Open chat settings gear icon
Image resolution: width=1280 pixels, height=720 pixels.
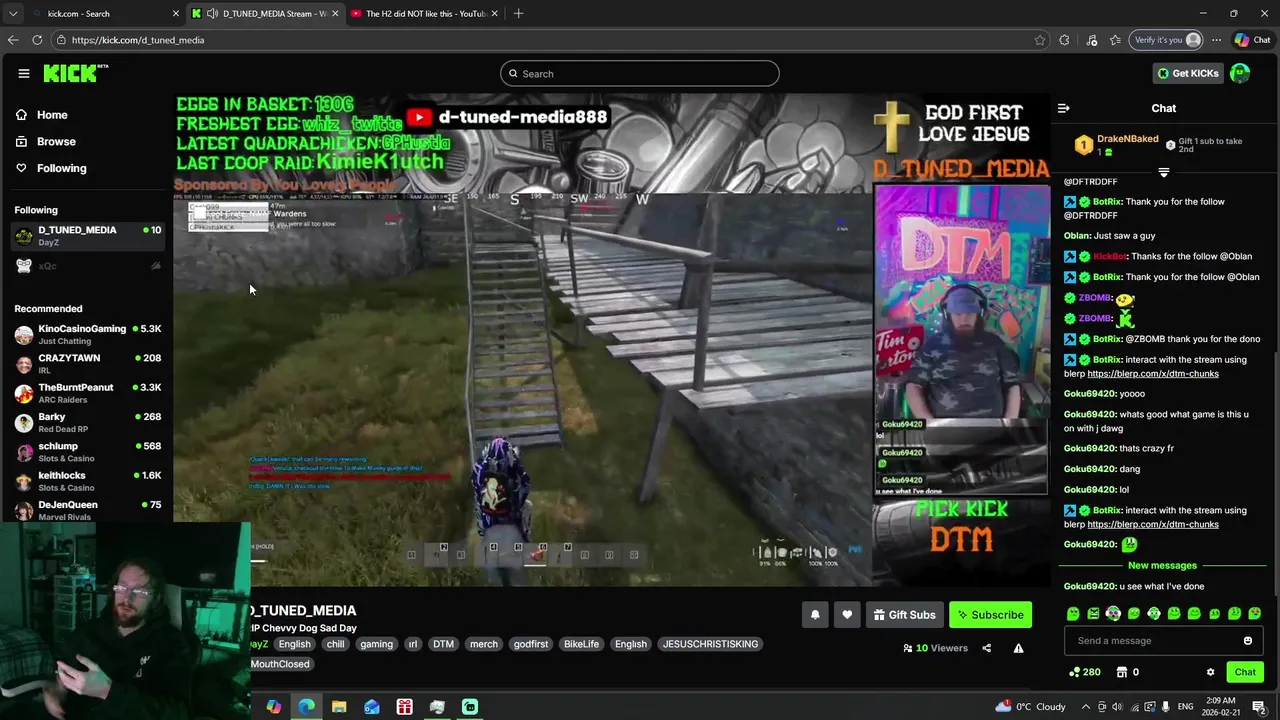point(1210,672)
